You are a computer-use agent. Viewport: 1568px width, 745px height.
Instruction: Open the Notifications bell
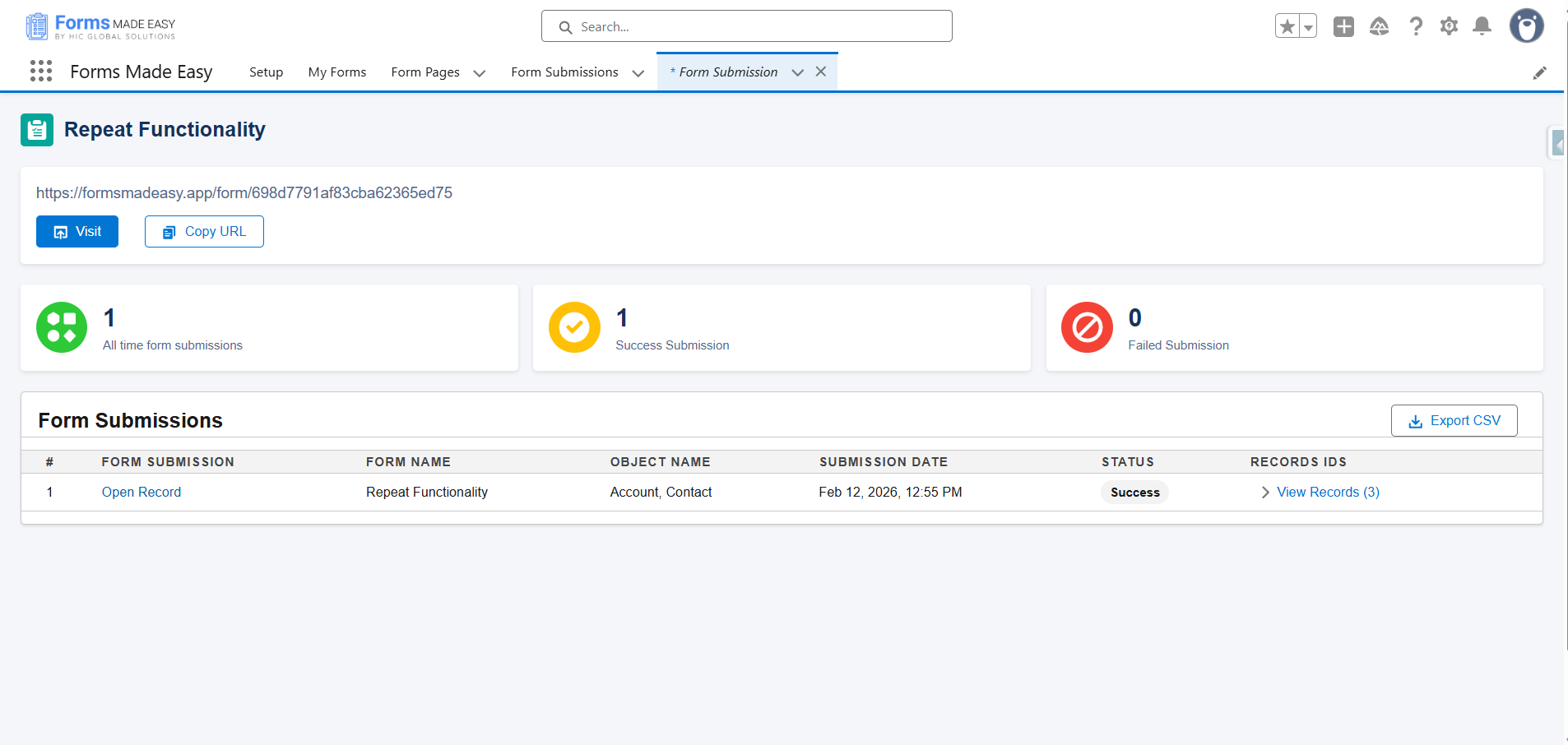coord(1482,27)
